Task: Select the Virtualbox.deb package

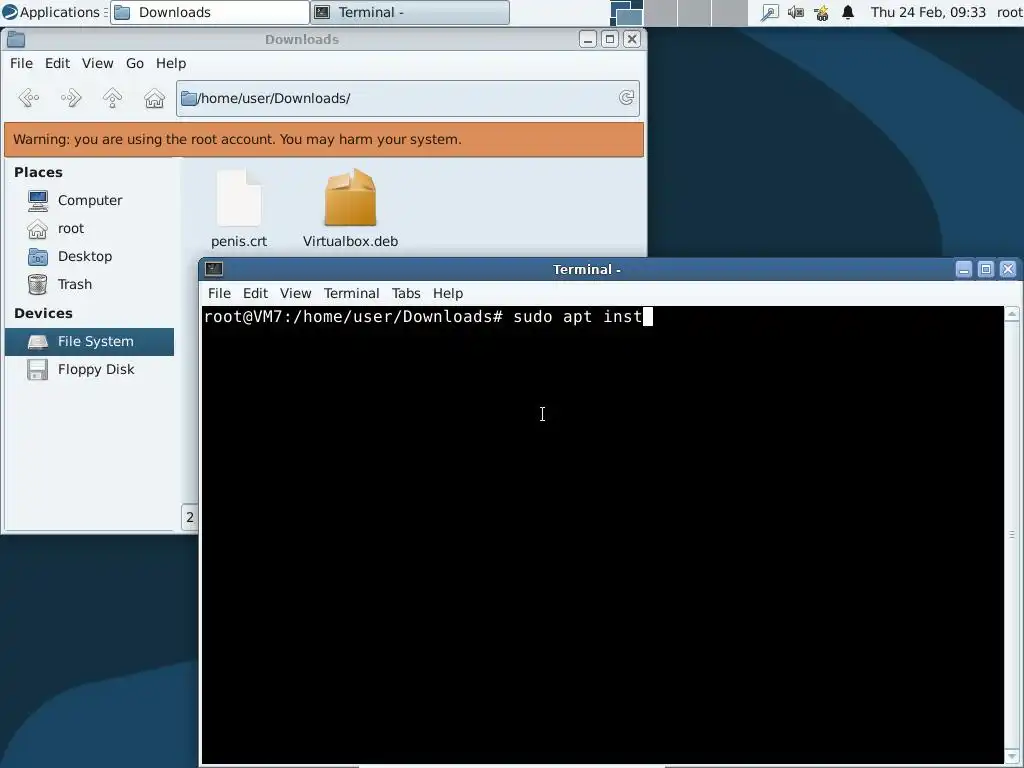Action: (350, 209)
